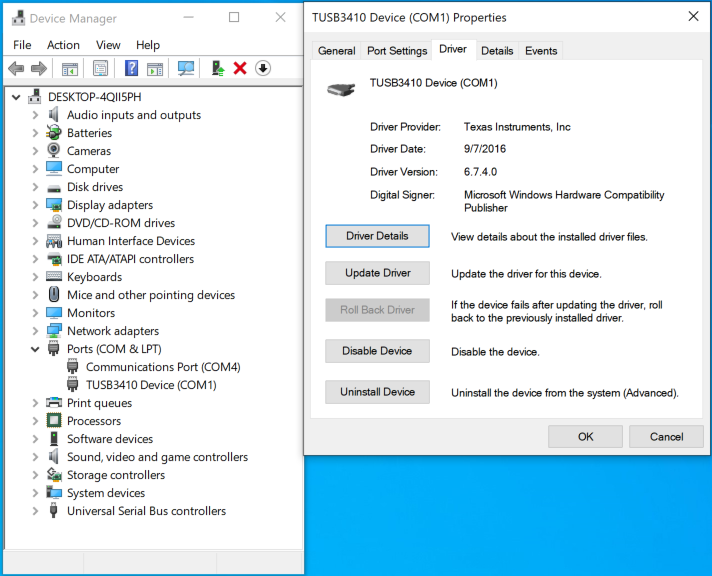Click the Update device driver toolbar icon

coord(218,69)
